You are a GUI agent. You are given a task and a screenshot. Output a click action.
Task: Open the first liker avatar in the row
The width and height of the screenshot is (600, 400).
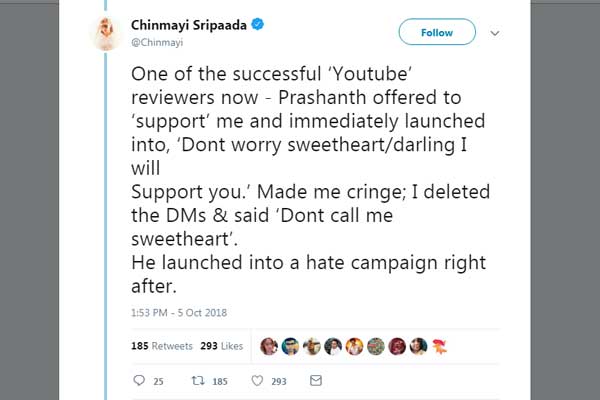click(269, 346)
